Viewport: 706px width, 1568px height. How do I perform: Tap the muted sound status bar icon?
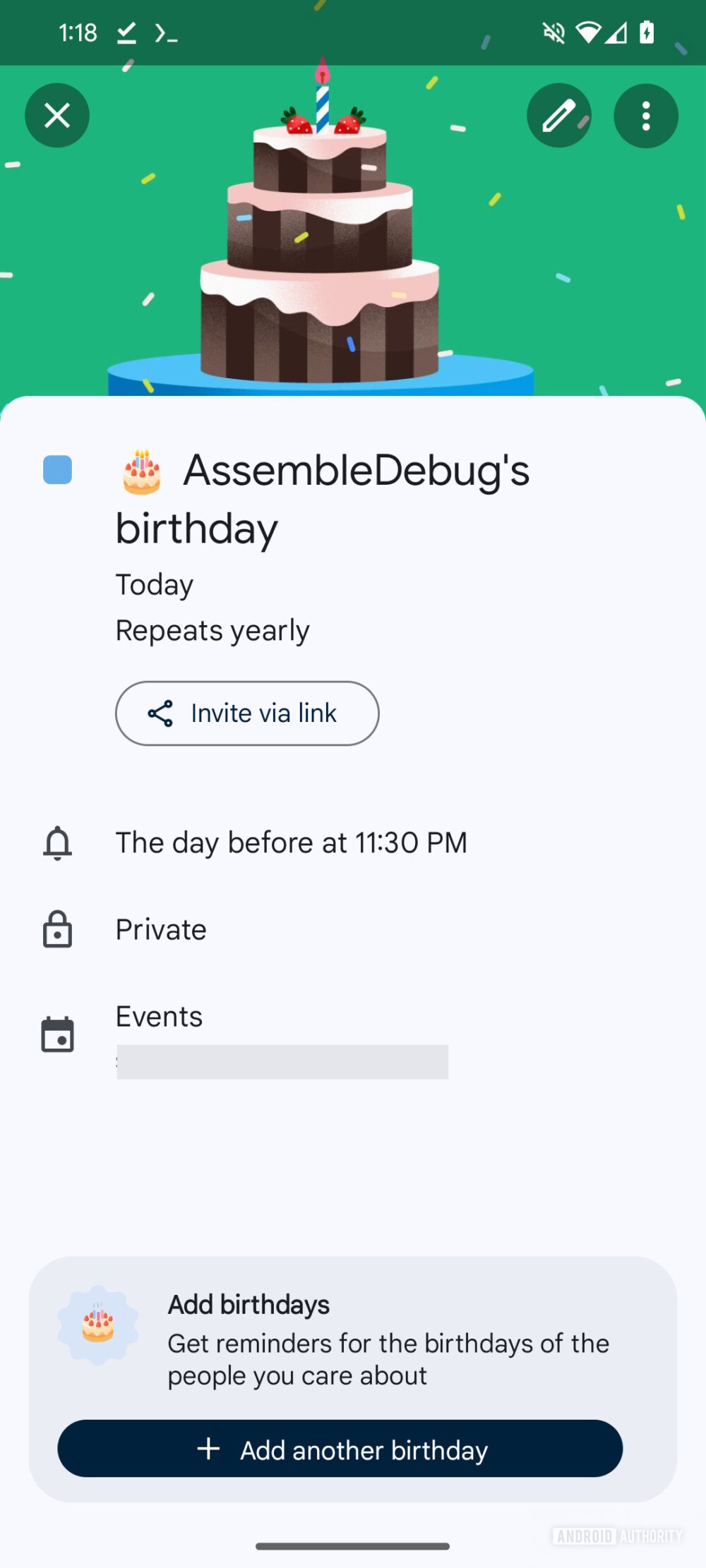(554, 32)
